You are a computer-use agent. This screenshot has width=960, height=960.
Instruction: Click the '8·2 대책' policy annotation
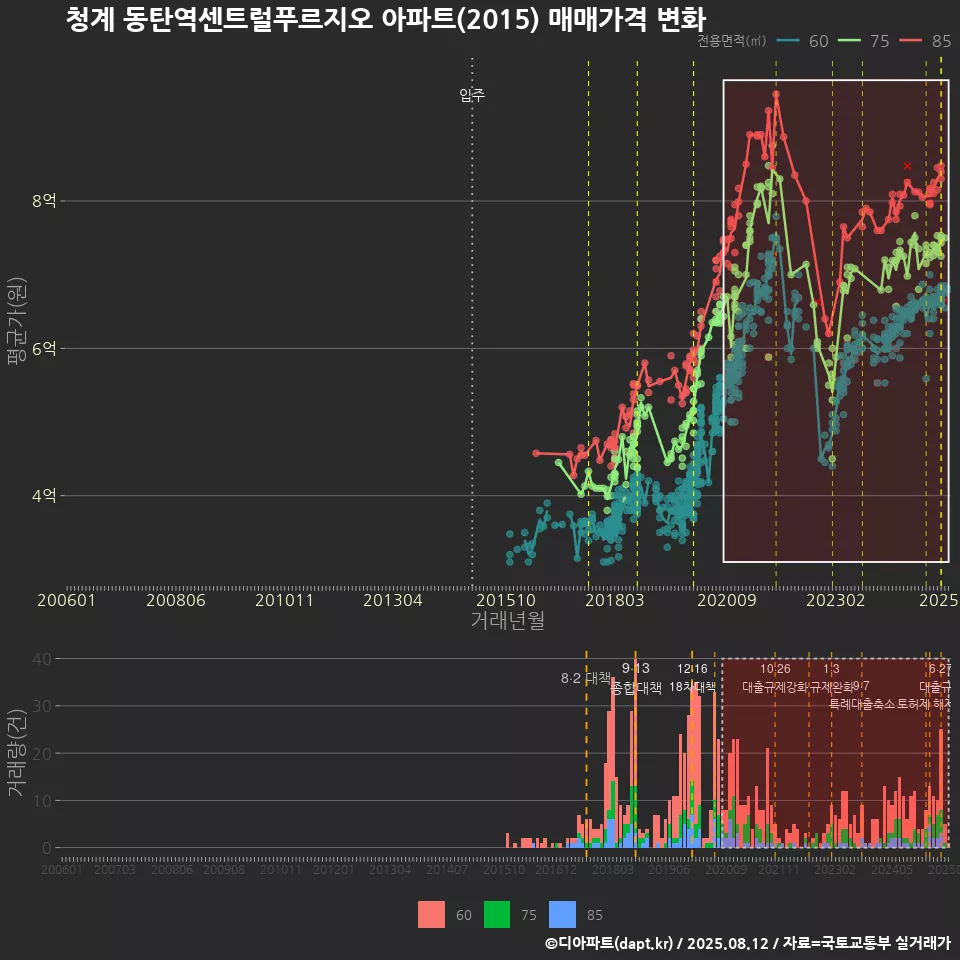coord(586,678)
